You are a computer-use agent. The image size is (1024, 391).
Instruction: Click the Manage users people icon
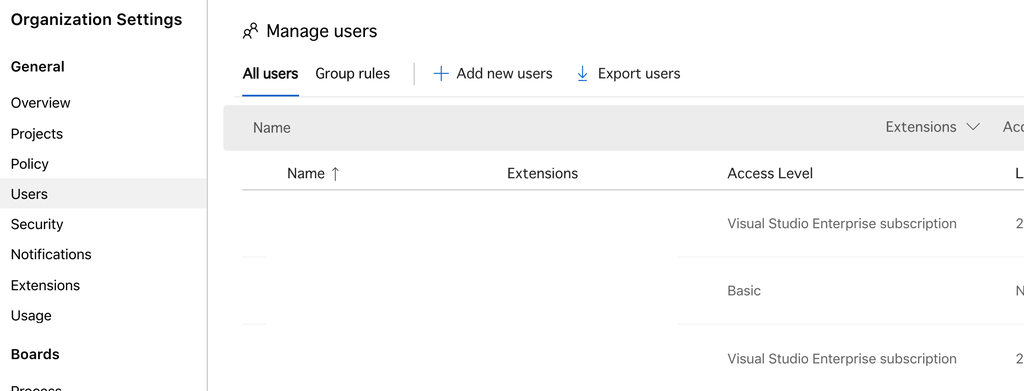(250, 31)
